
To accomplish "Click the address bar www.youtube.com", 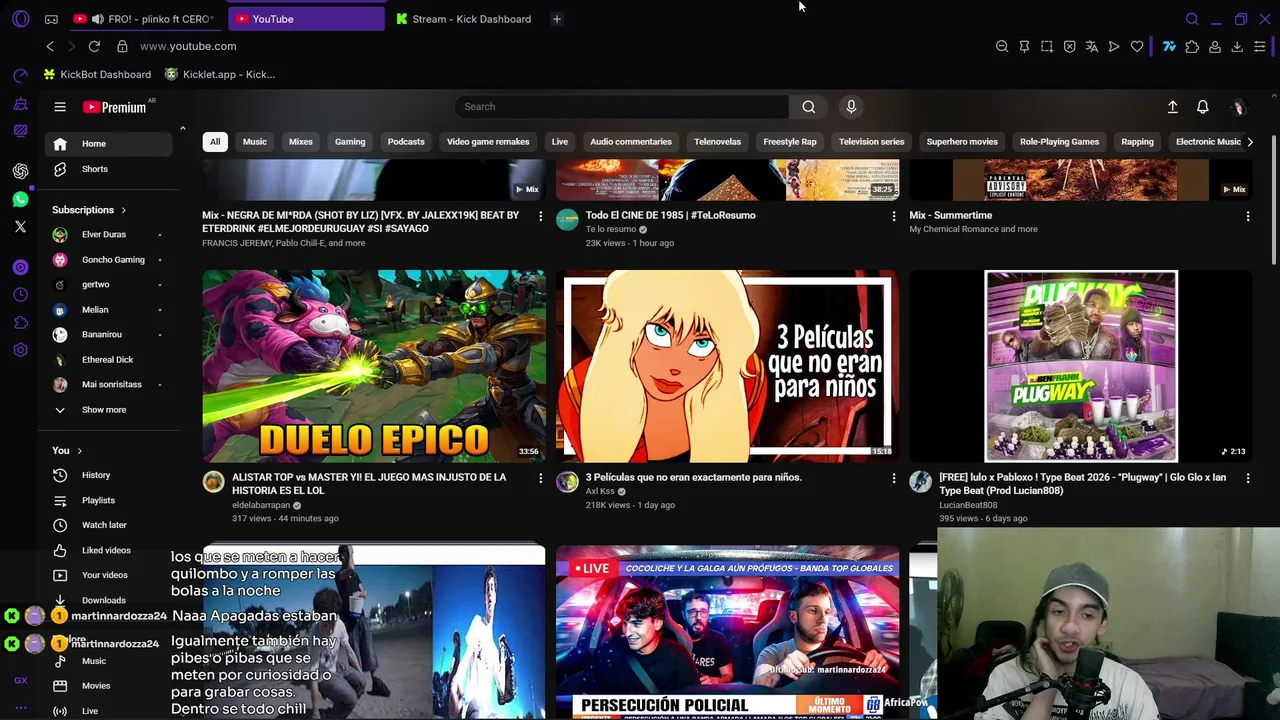I will 188,46.
